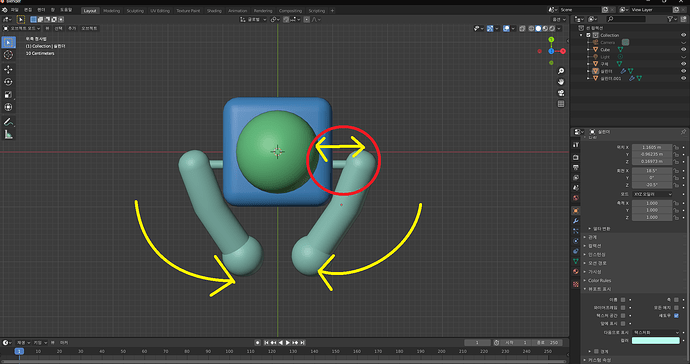Select the Transform tool
The image size is (690, 364).
pos(8,107)
